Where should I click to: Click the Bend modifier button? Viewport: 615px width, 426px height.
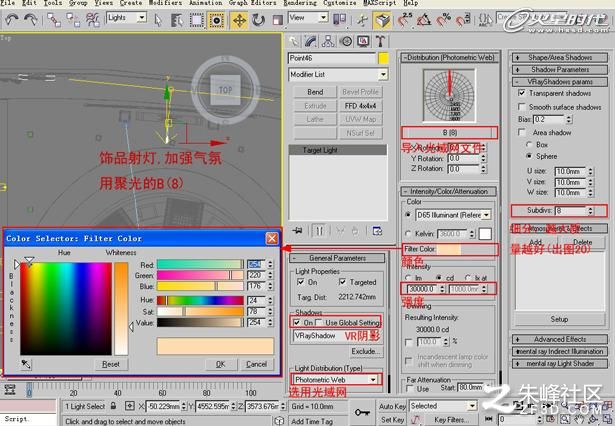(315, 92)
